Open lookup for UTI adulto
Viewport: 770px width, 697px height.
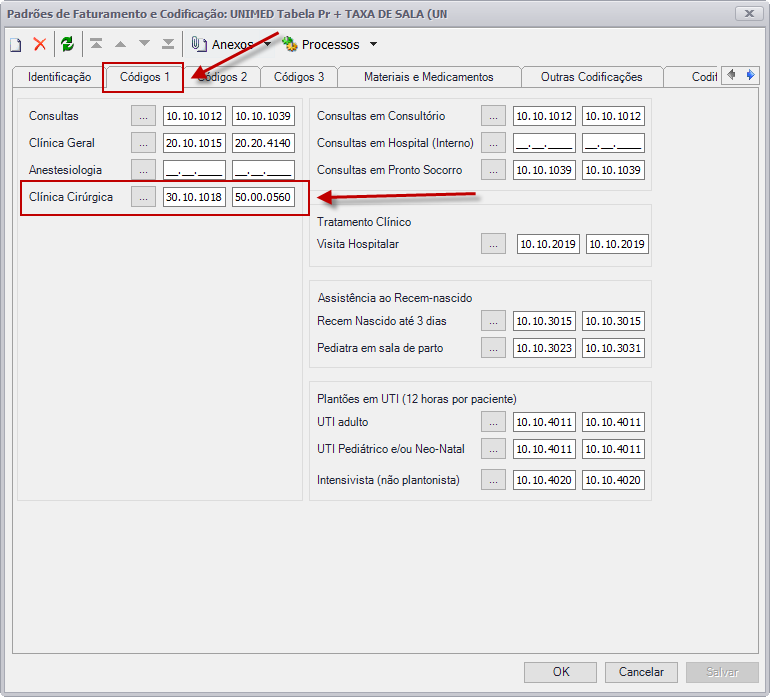coord(494,422)
